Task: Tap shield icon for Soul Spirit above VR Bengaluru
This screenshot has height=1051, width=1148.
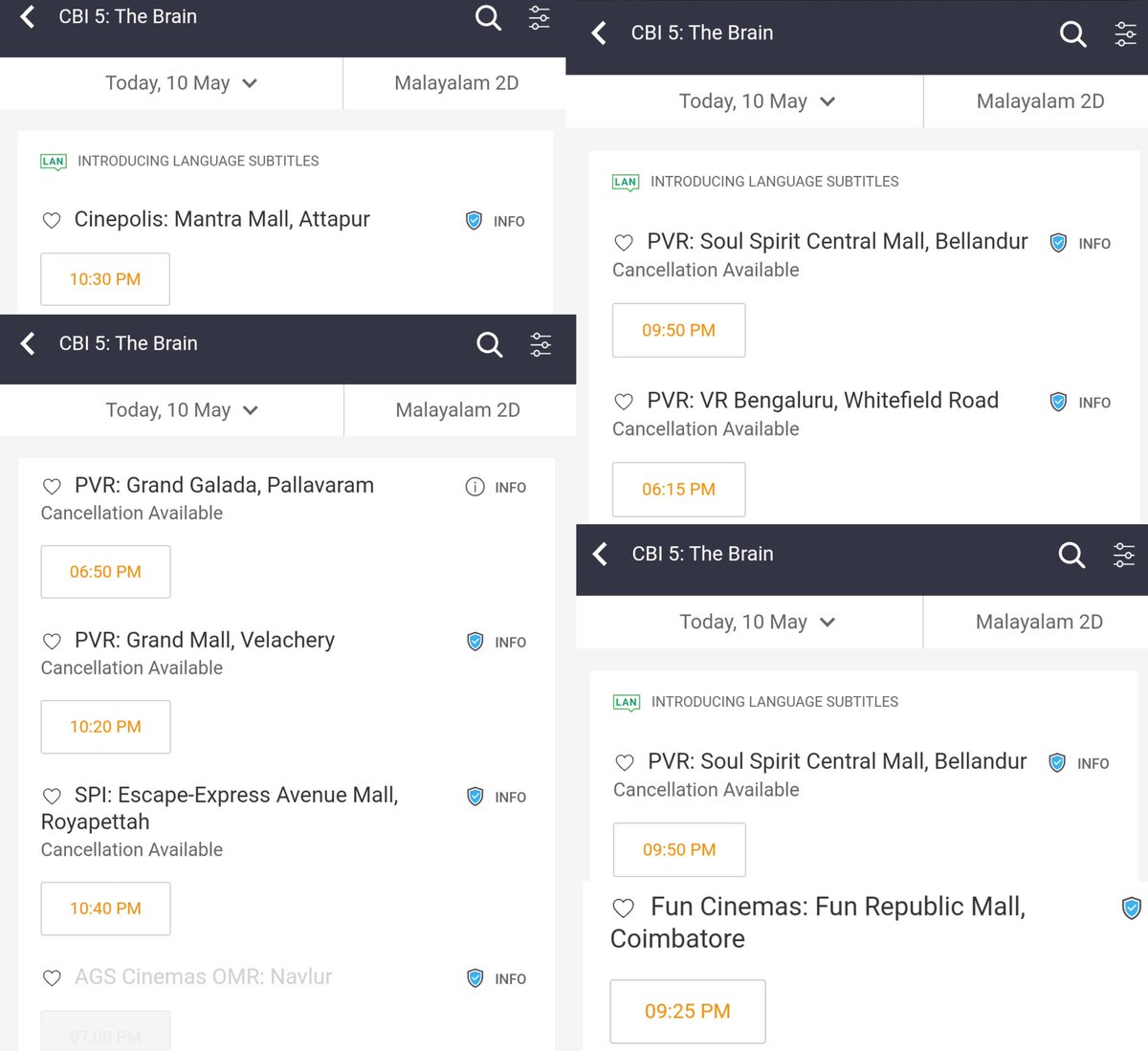Action: [1058, 243]
